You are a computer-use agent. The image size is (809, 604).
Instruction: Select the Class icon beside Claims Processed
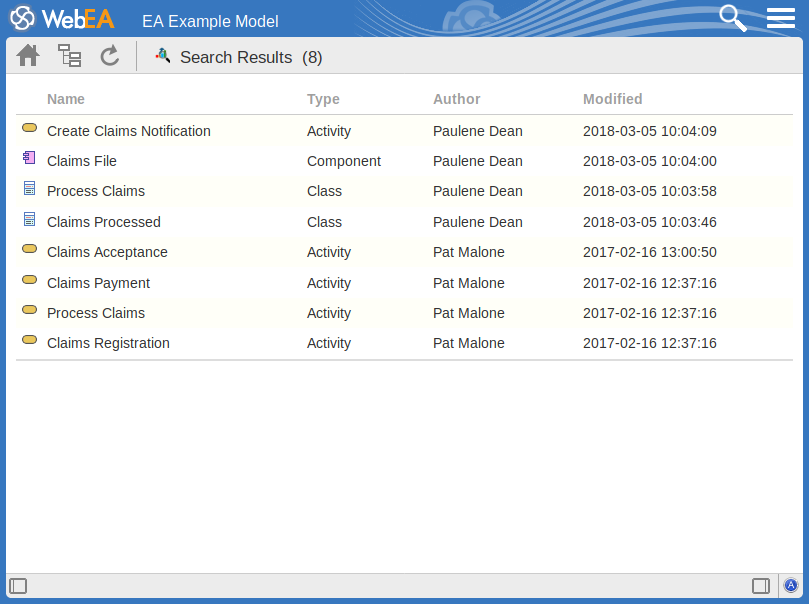pyautogui.click(x=29, y=218)
